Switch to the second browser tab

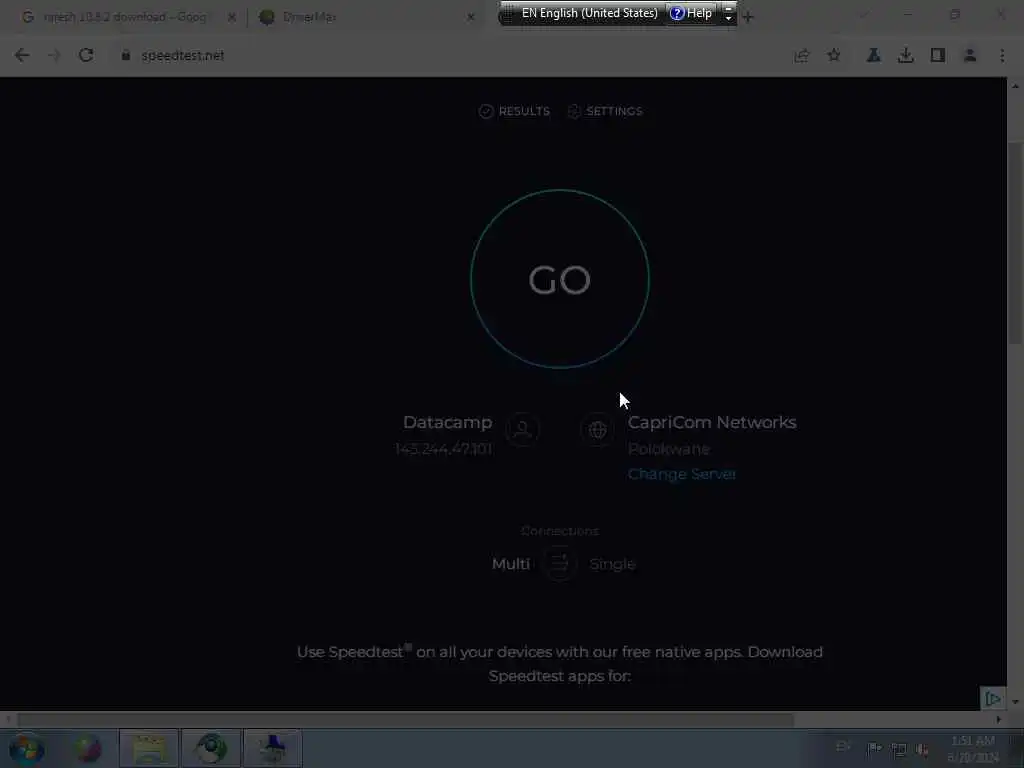(x=366, y=17)
